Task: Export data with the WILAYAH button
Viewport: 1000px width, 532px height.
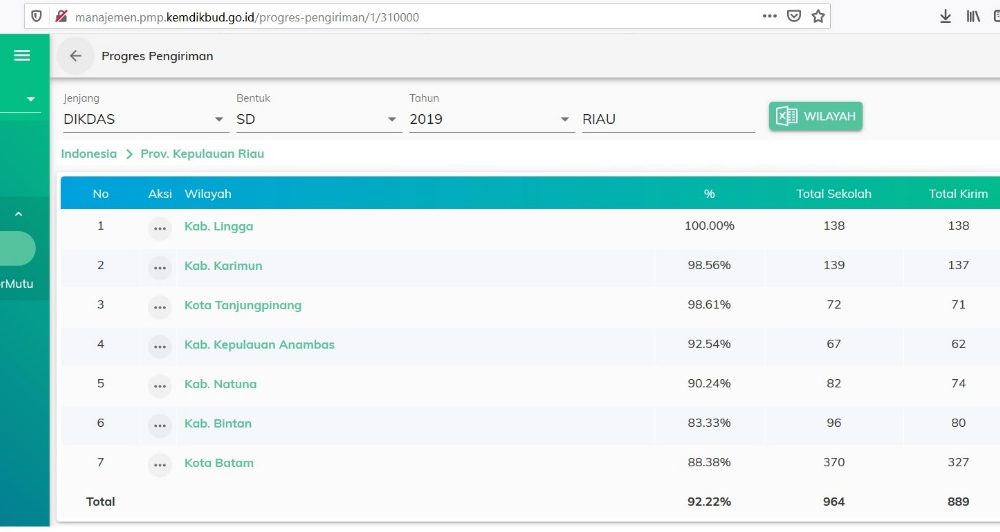Action: point(815,116)
